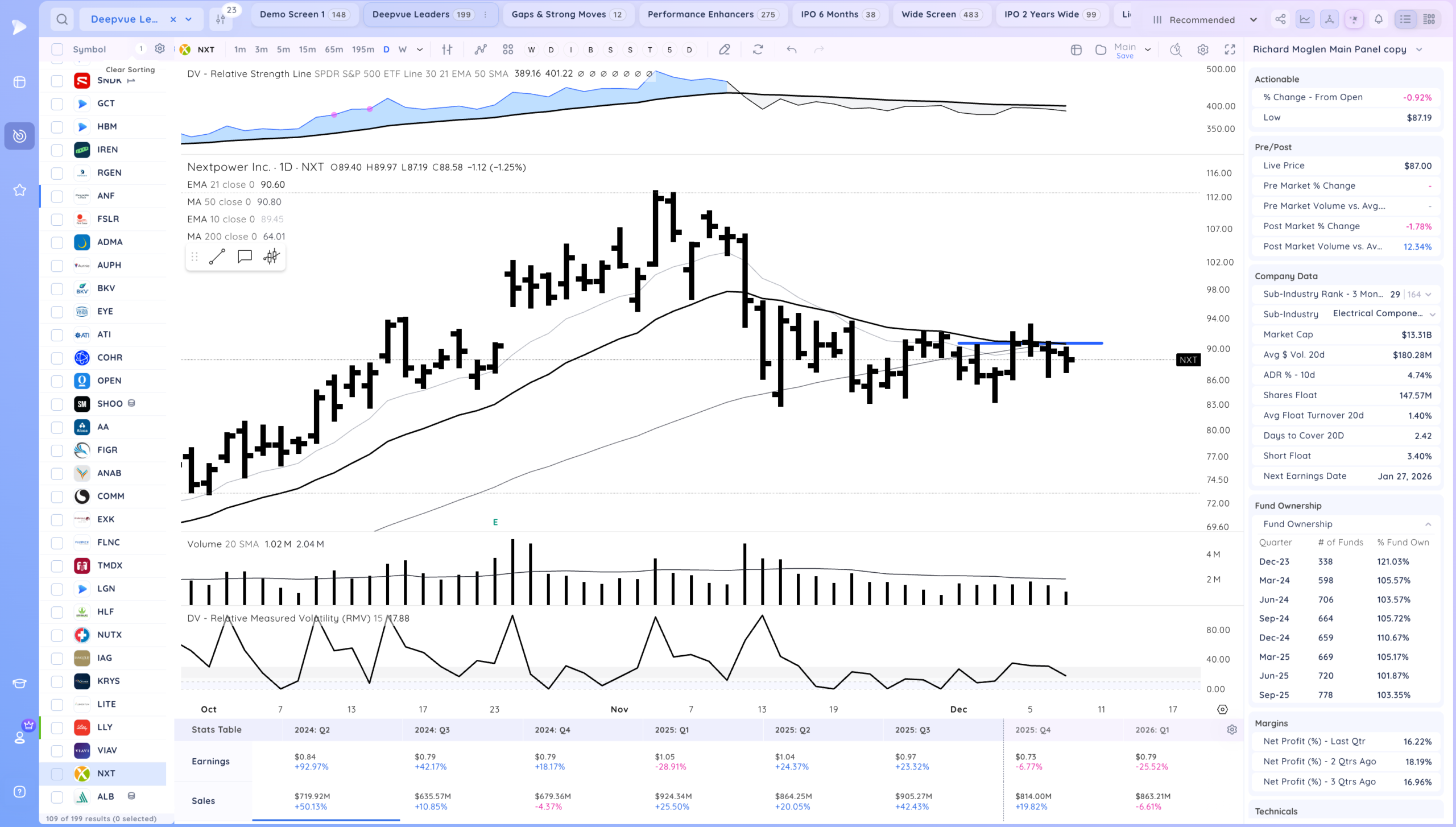This screenshot has width=1456, height=827.
Task: Open the comment annotation tool
Action: (x=245, y=257)
